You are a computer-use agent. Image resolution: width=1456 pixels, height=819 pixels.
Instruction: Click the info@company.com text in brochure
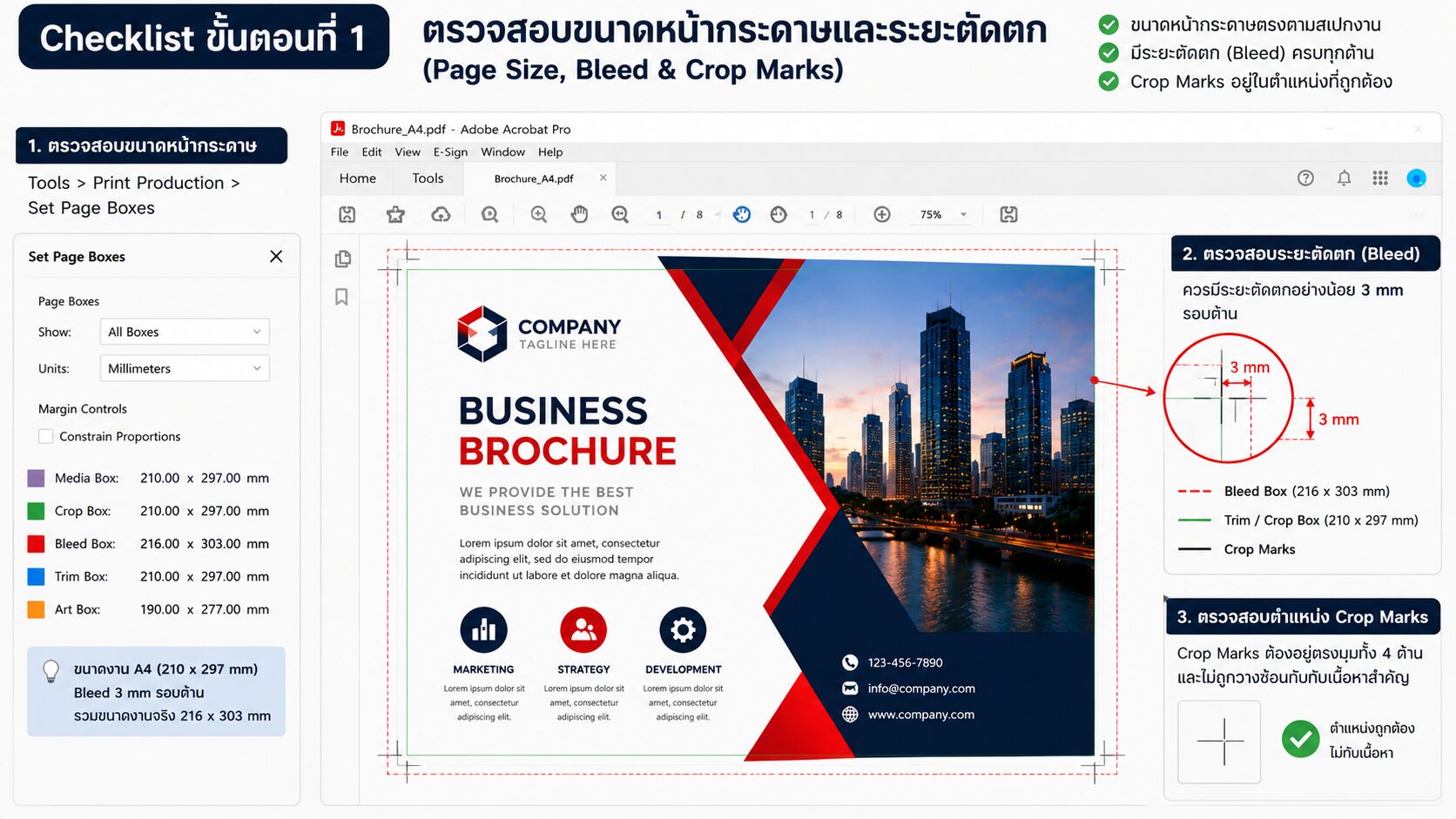(921, 688)
